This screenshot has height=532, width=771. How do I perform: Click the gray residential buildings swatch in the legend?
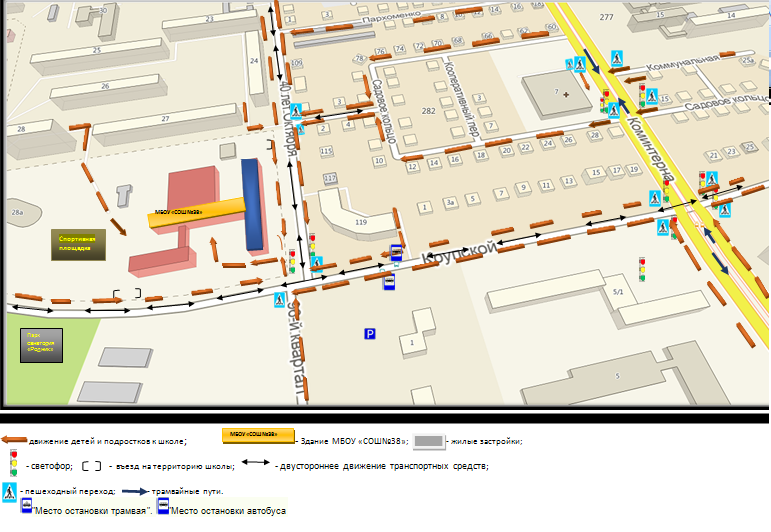[x=429, y=441]
